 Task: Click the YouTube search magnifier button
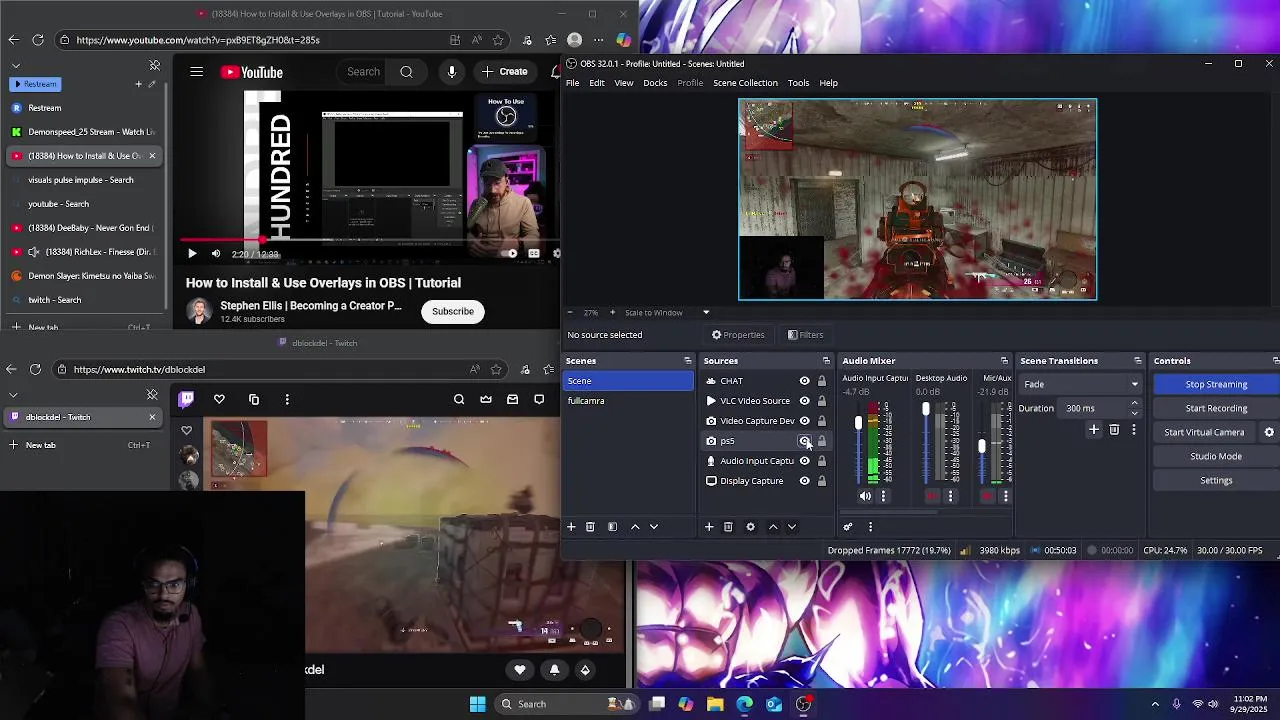406,72
